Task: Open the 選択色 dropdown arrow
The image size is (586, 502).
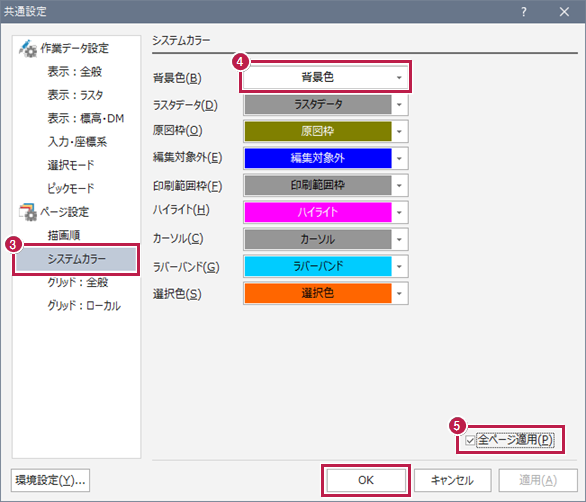Action: pos(399,293)
